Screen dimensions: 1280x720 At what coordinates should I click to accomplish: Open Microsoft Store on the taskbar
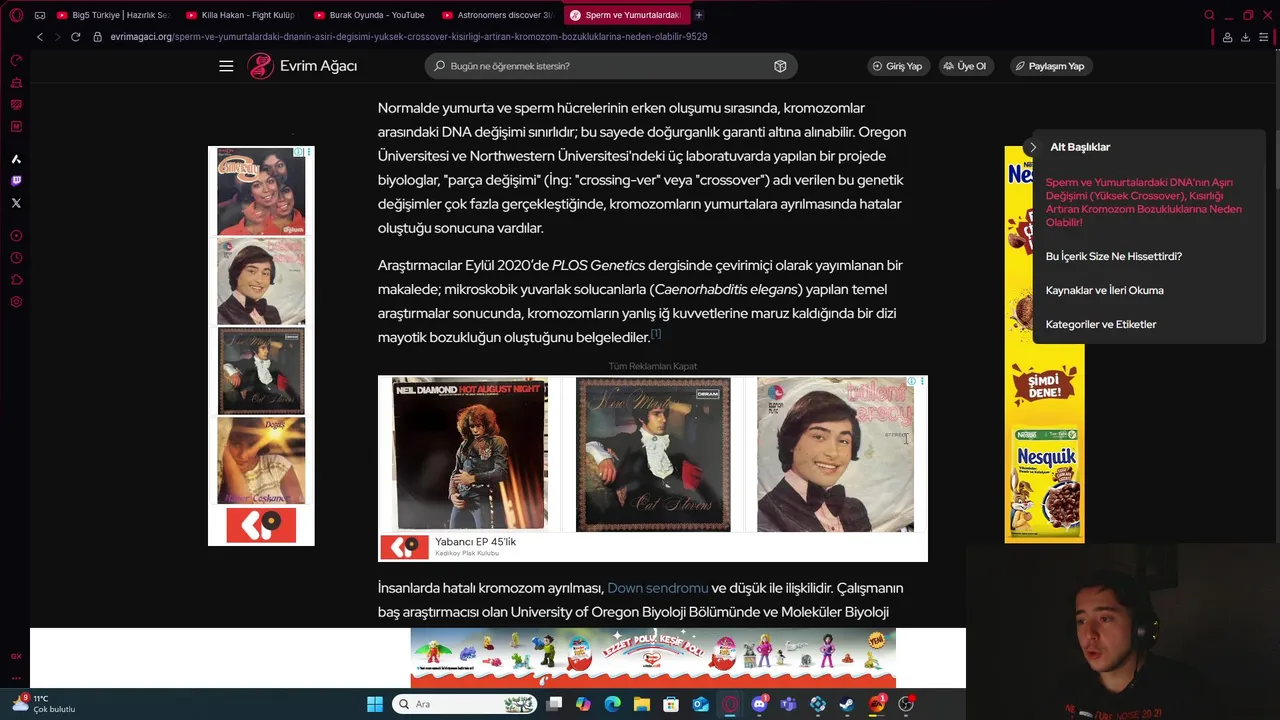coord(671,704)
